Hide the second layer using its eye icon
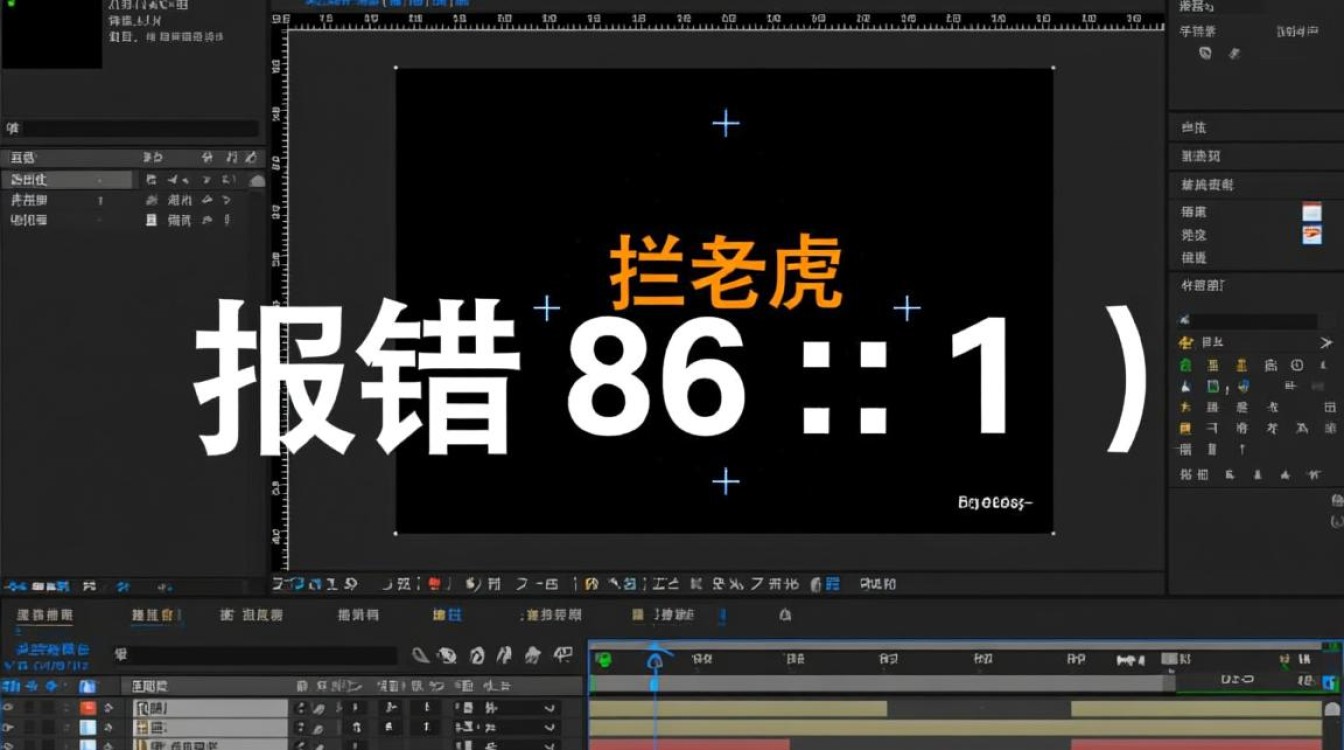This screenshot has height=750, width=1344. click(9, 727)
